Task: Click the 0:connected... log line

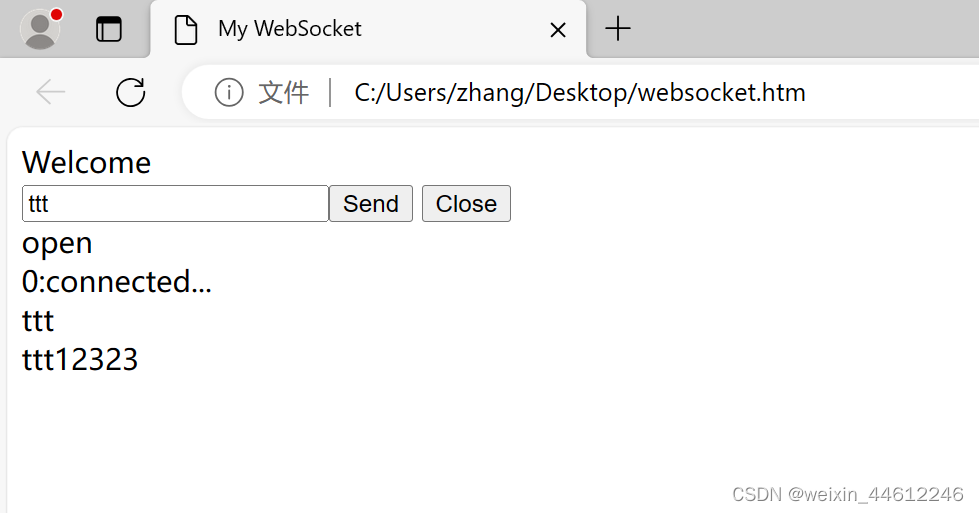Action: (x=117, y=281)
